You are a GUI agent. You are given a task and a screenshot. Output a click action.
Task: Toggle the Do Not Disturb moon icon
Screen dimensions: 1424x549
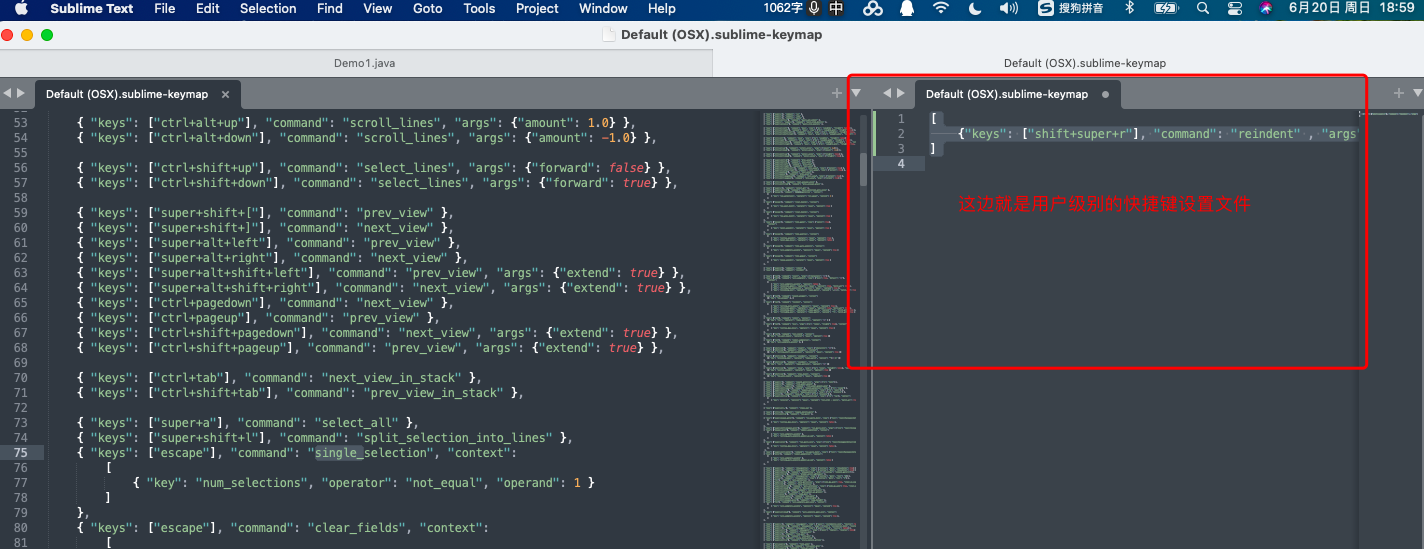pos(975,8)
